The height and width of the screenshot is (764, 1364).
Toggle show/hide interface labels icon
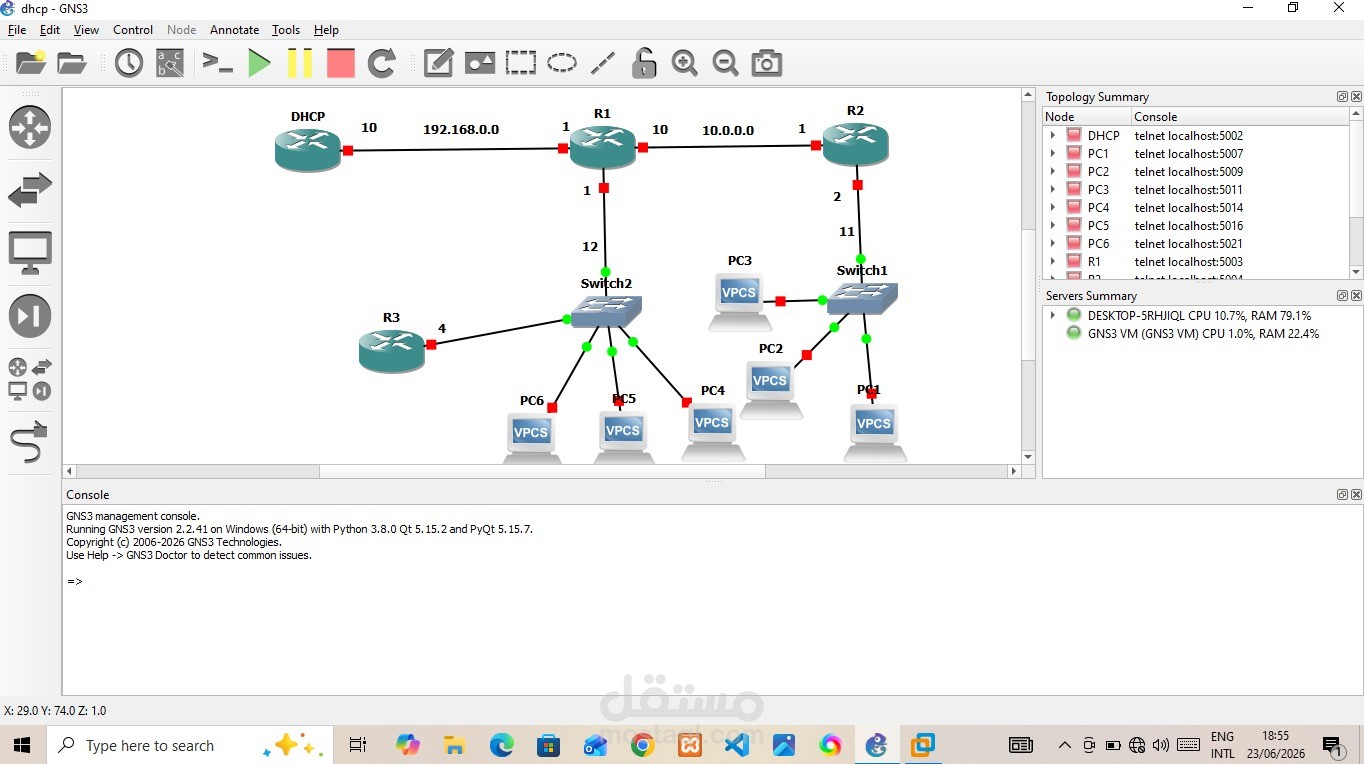pyautogui.click(x=170, y=63)
